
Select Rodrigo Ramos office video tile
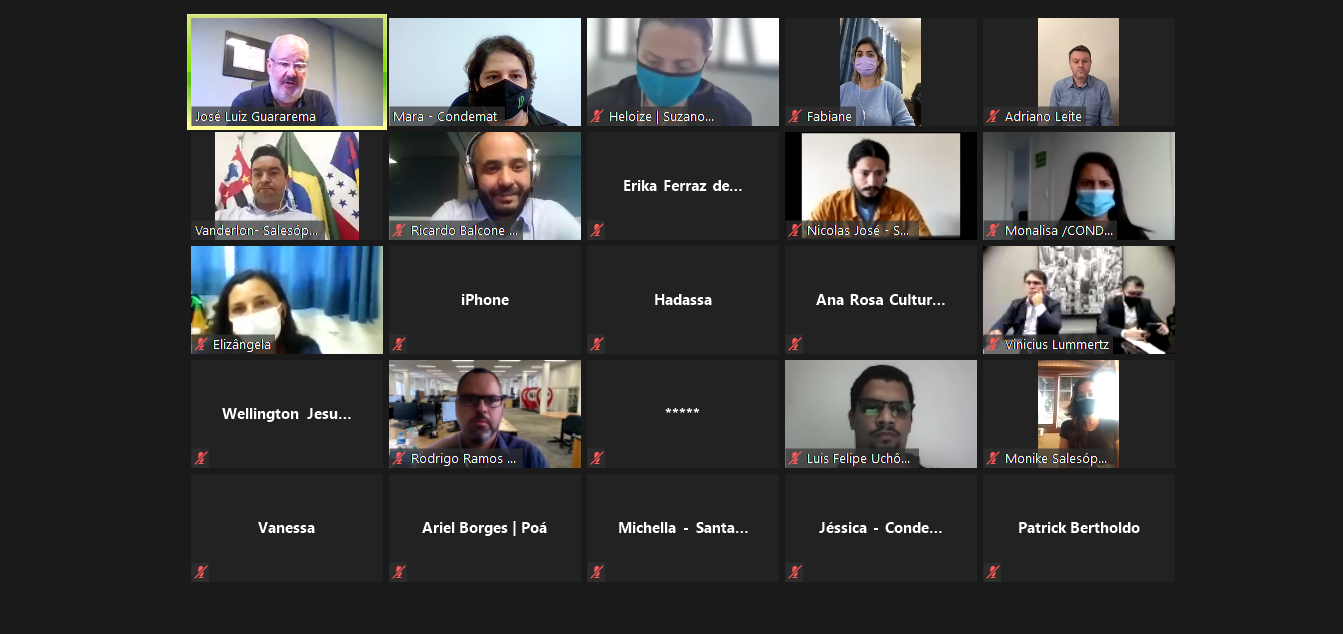tap(485, 414)
